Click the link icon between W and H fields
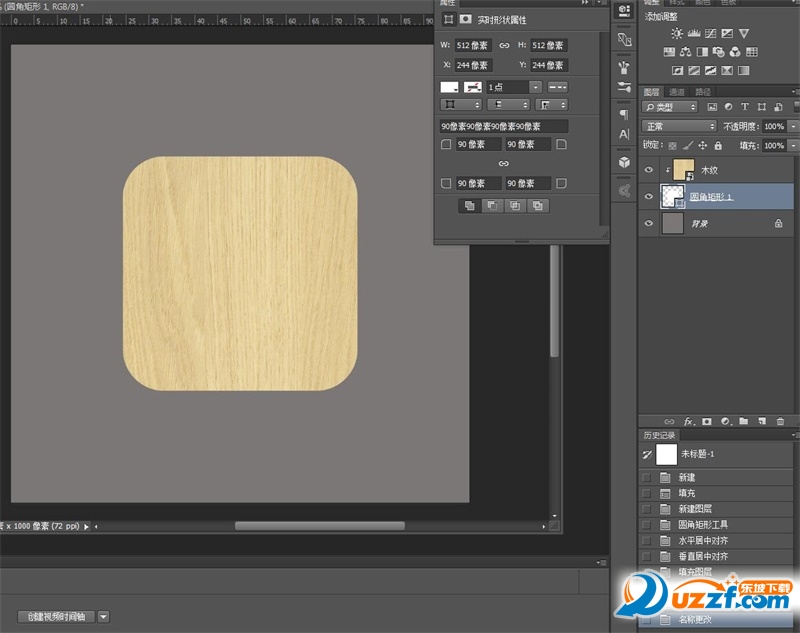The height and width of the screenshot is (633, 800). 504,46
